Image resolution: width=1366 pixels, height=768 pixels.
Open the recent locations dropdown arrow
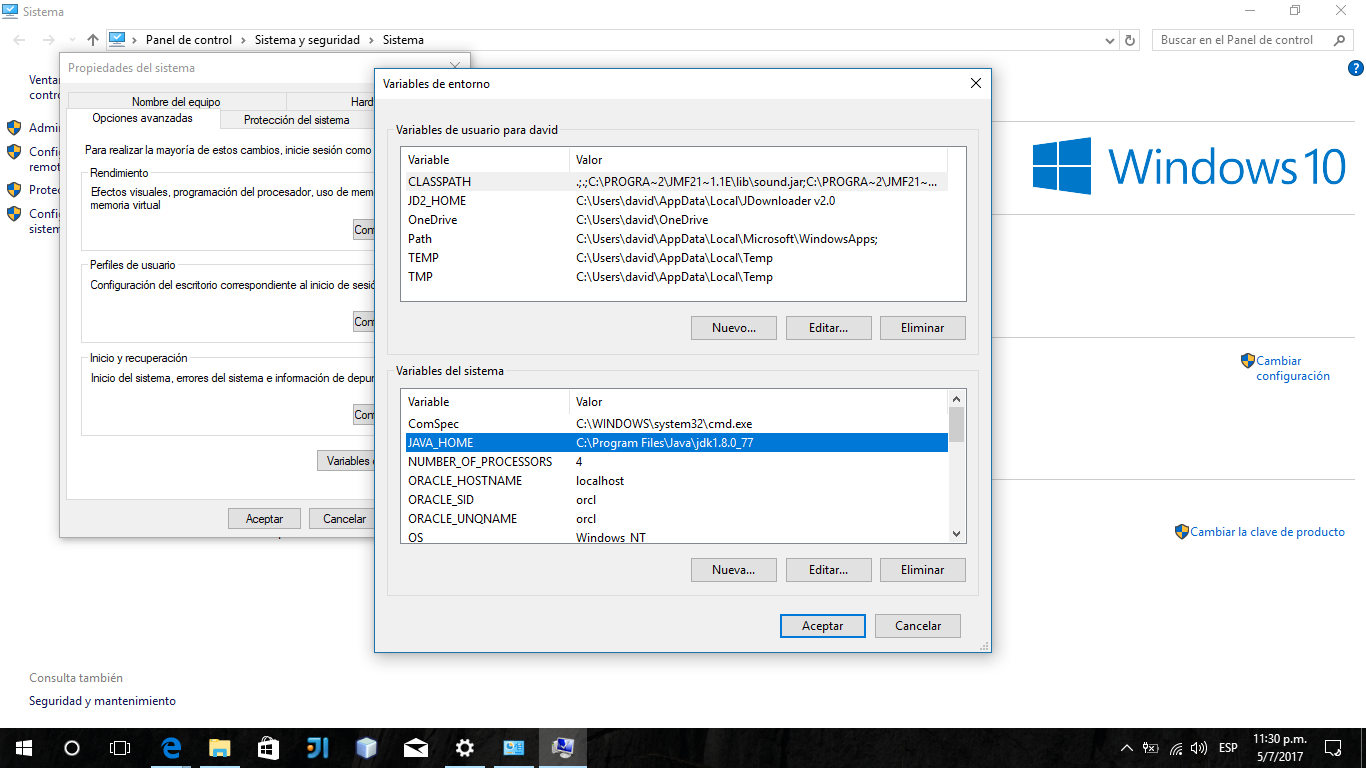[x=71, y=40]
